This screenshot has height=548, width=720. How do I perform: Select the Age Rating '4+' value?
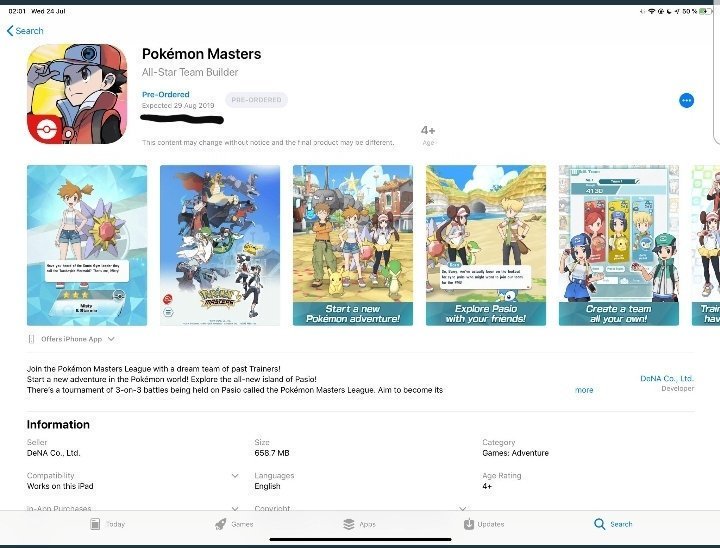[x=487, y=486]
